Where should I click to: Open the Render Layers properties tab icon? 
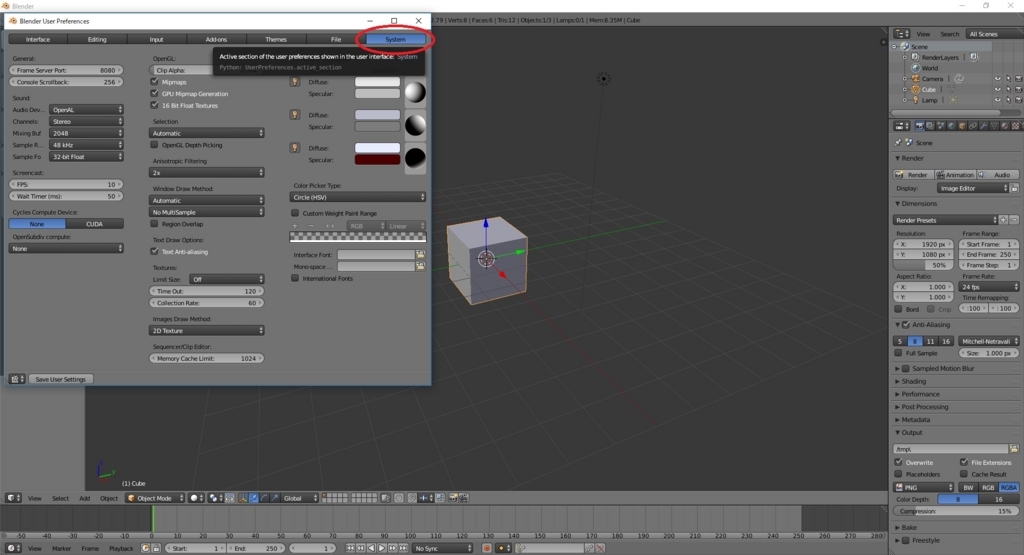tap(930, 126)
